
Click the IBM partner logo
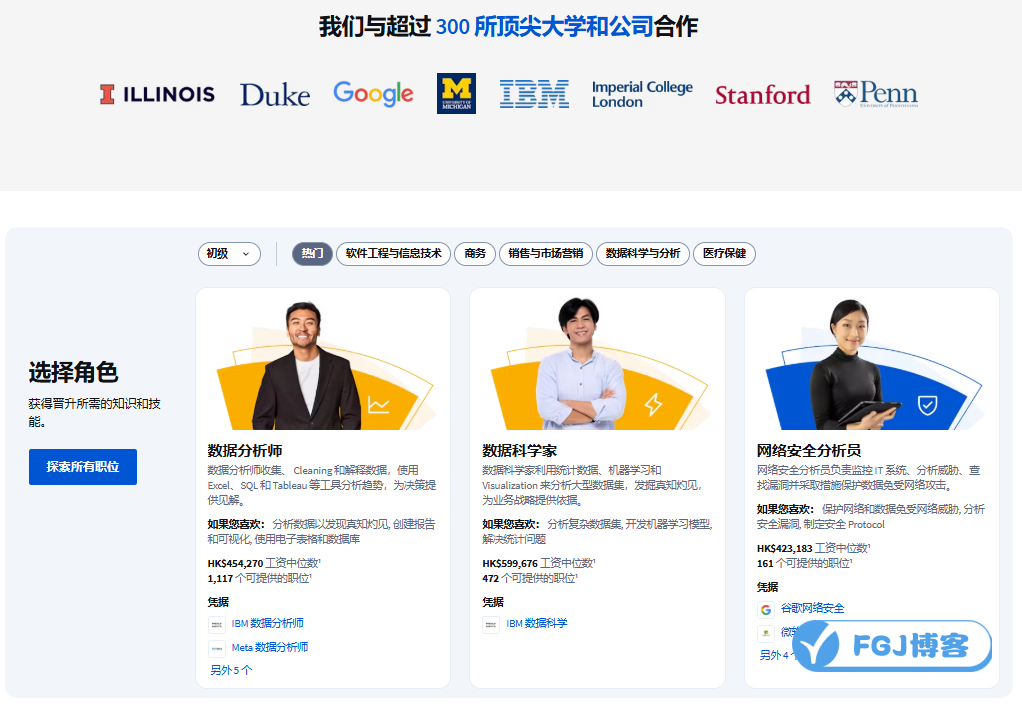click(534, 94)
